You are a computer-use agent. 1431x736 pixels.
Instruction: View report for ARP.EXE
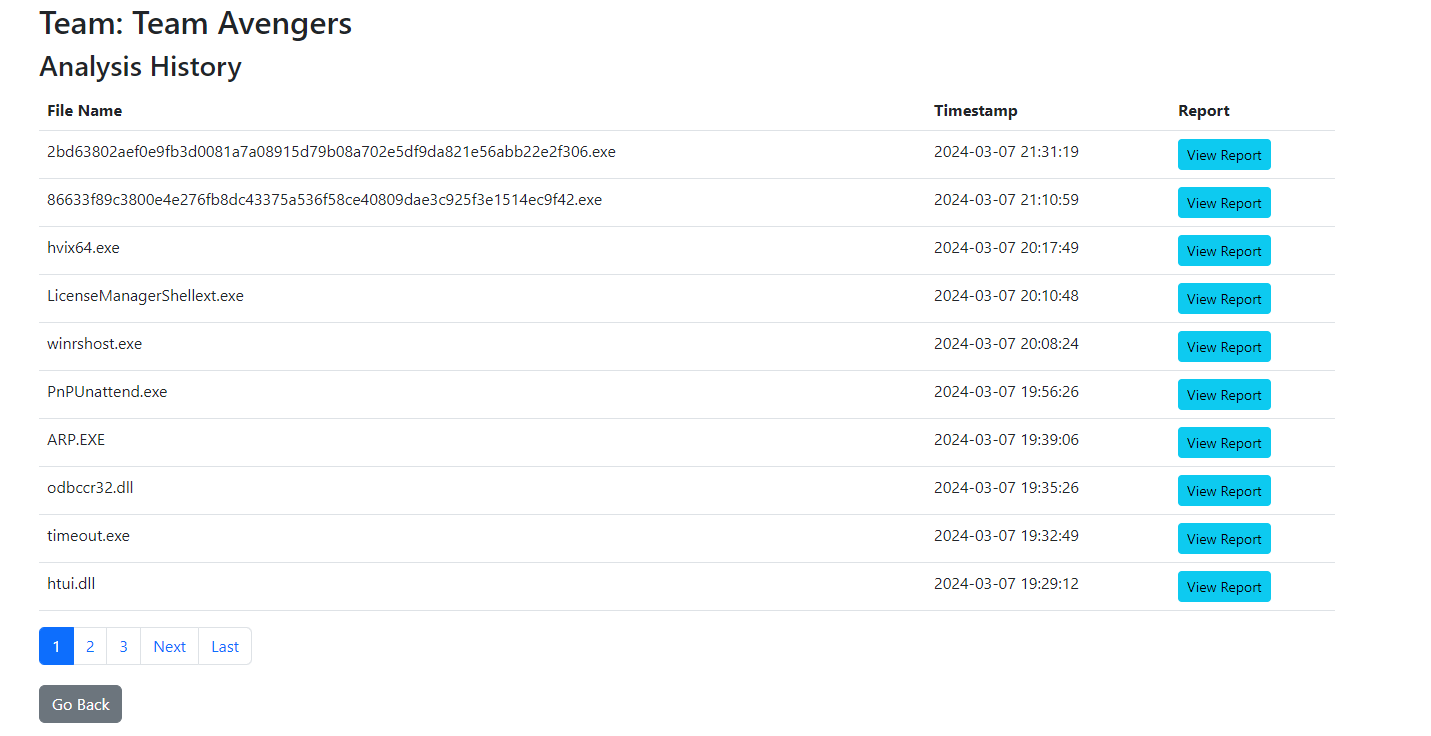point(1223,443)
